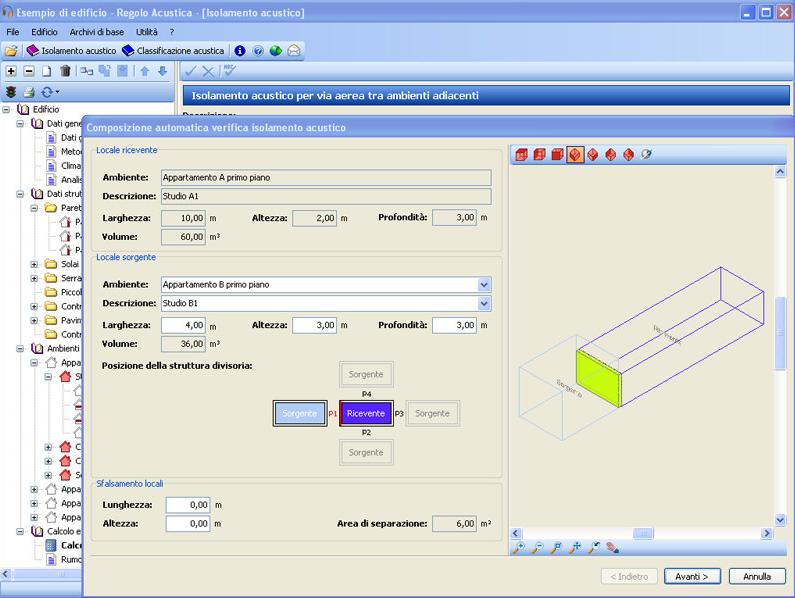
Task: Select the pan tool below 3D preview
Action: (575, 548)
